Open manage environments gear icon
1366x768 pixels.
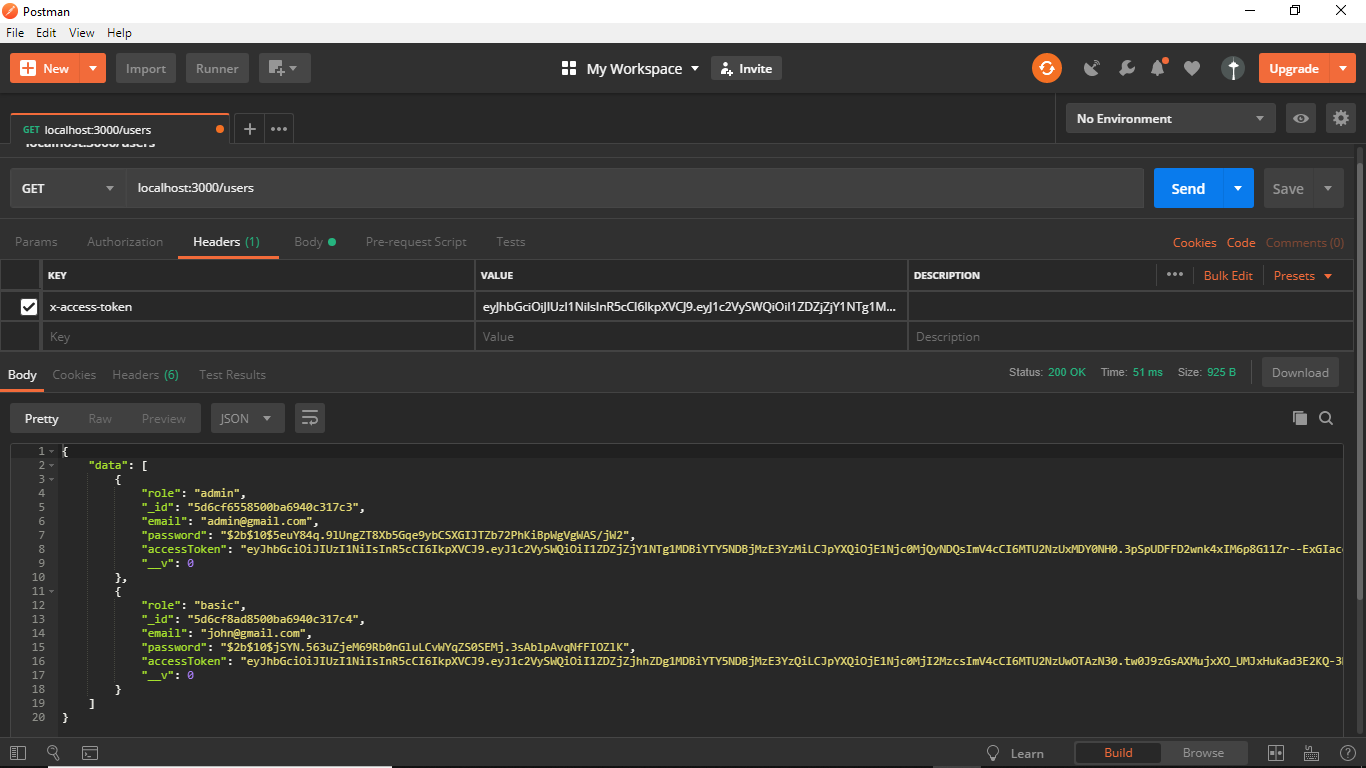point(1341,118)
